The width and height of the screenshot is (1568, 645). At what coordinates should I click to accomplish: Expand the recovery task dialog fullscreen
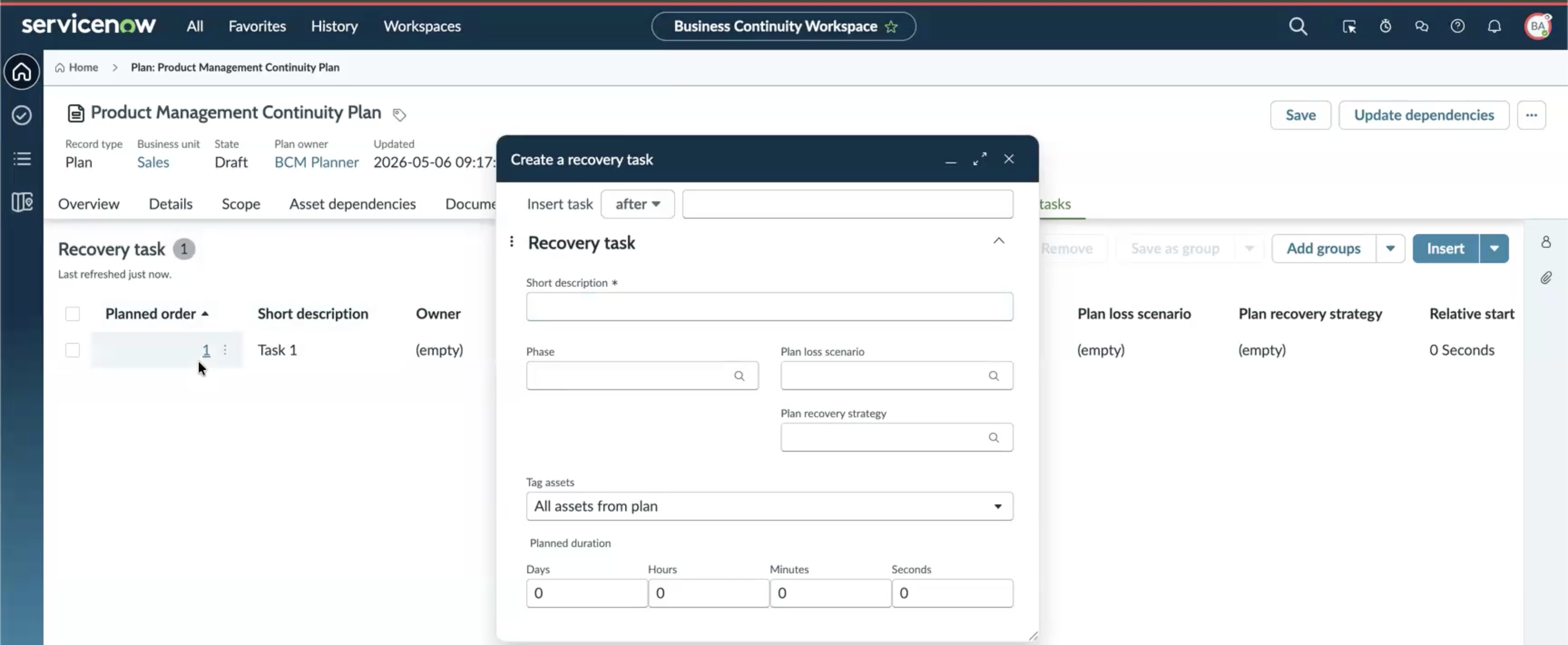pyautogui.click(x=980, y=159)
